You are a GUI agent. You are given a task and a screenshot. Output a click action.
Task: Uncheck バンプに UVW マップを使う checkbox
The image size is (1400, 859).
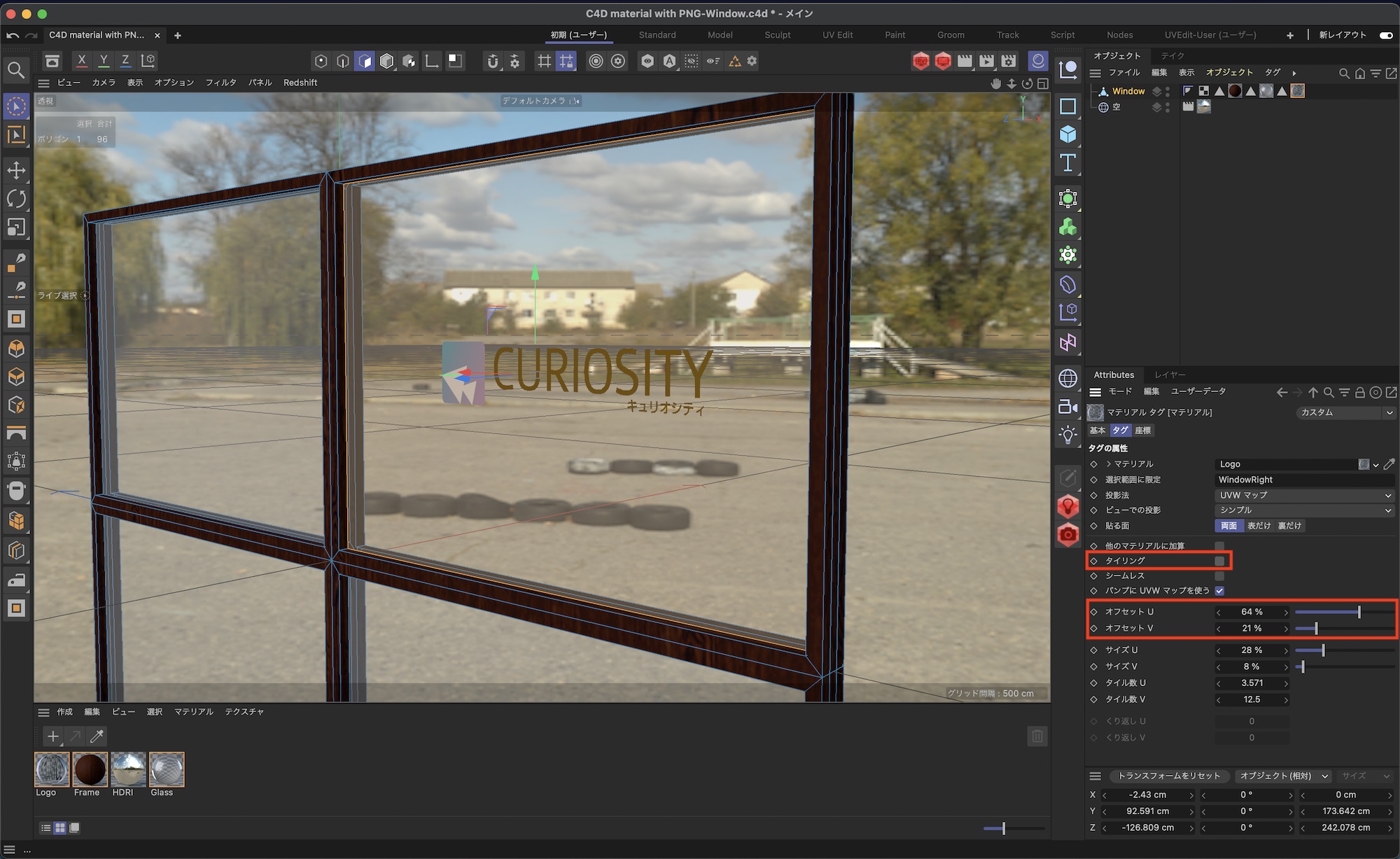[1219, 591]
